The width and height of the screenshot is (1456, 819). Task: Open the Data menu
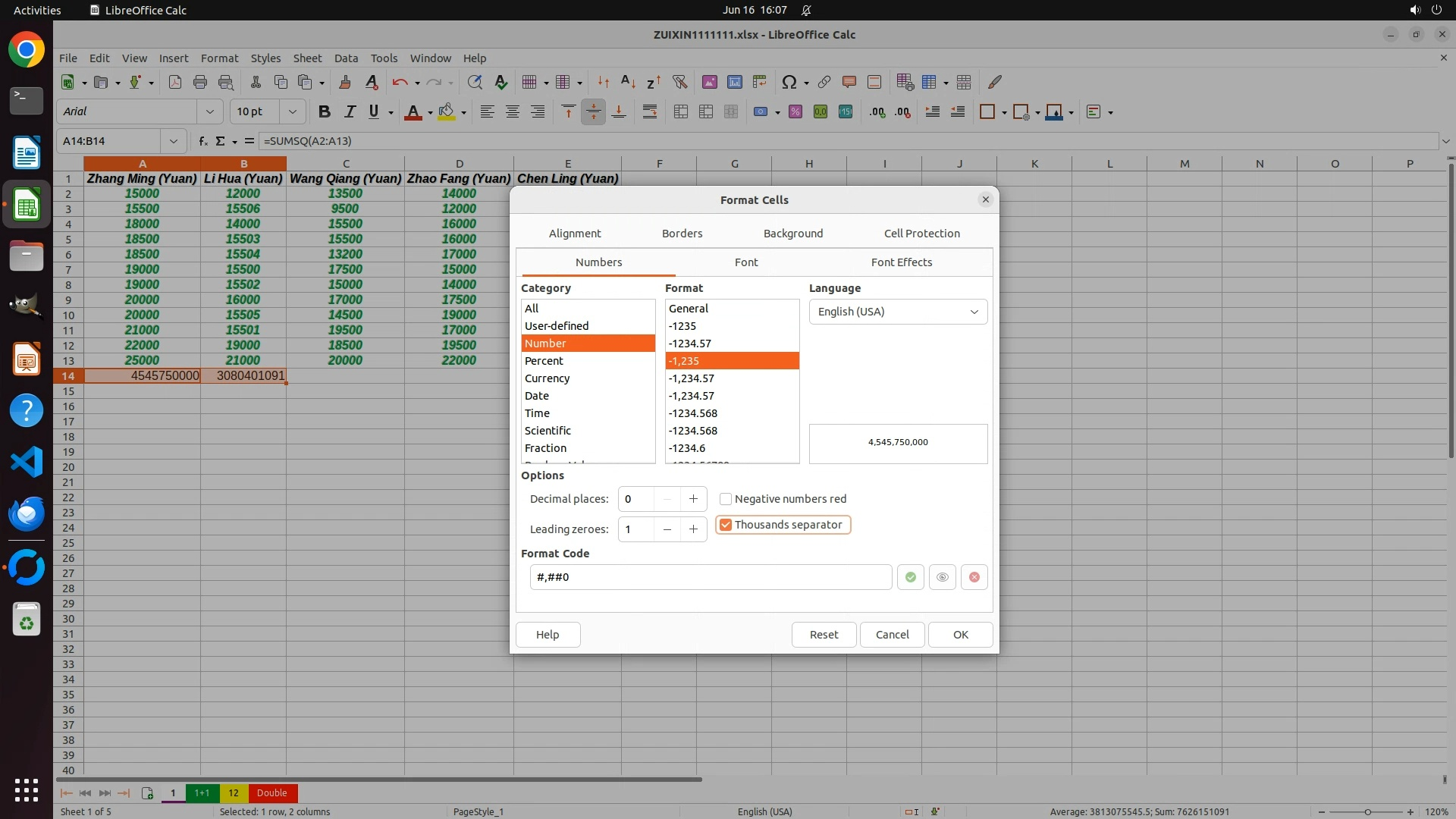pos(346,58)
